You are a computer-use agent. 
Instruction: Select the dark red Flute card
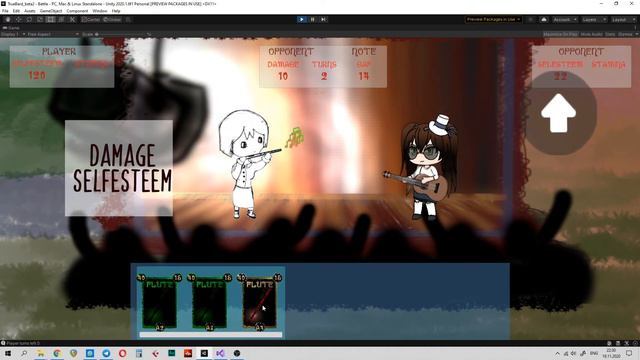[260, 302]
